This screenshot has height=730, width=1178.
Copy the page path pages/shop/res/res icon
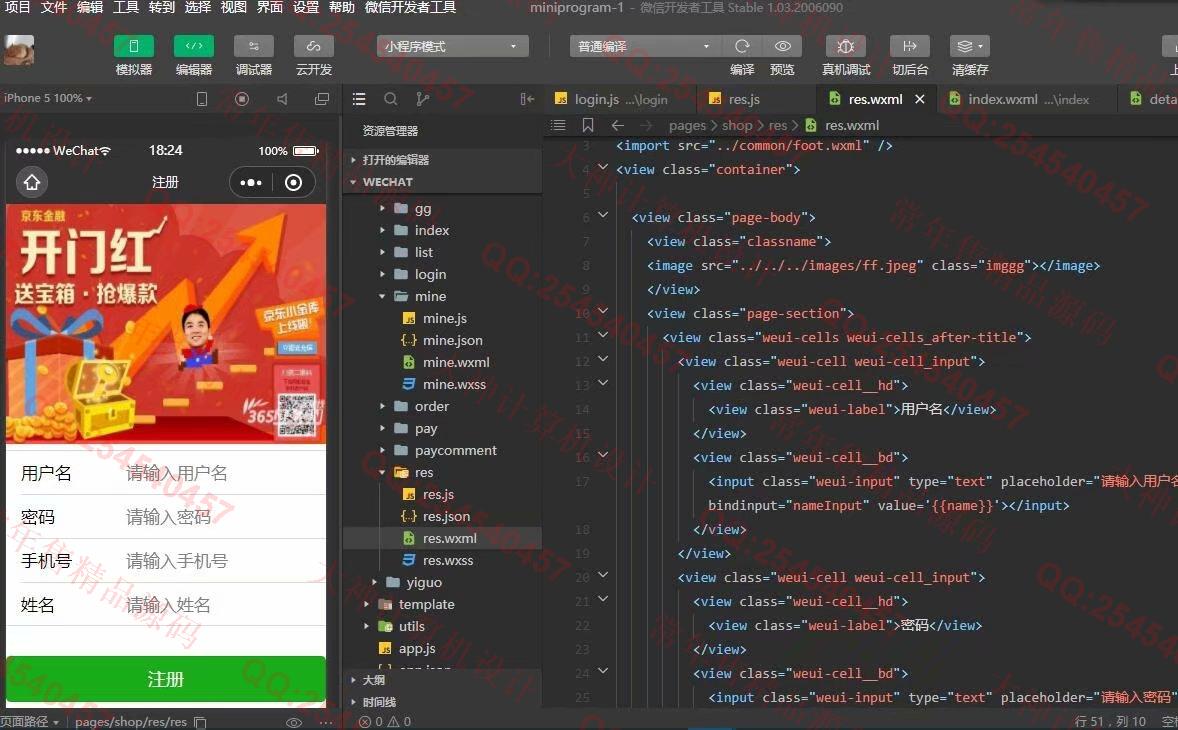[x=200, y=722]
